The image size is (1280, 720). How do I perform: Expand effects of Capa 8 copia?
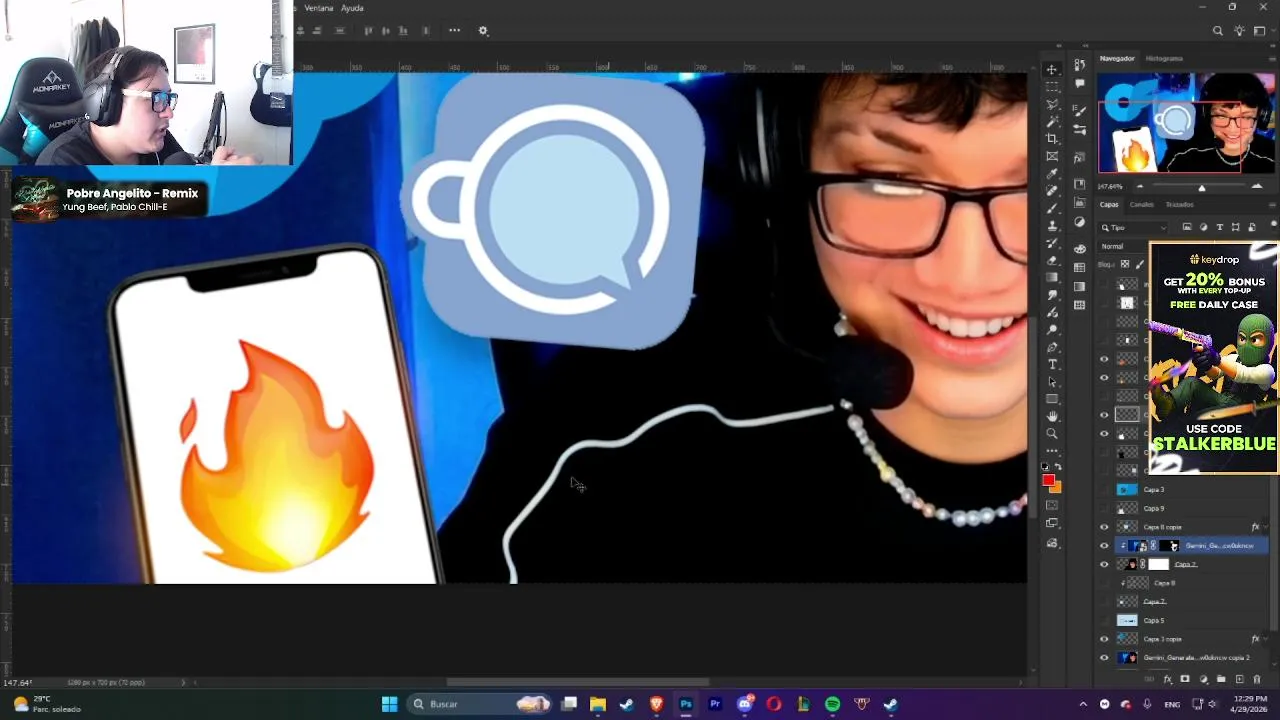point(1267,527)
